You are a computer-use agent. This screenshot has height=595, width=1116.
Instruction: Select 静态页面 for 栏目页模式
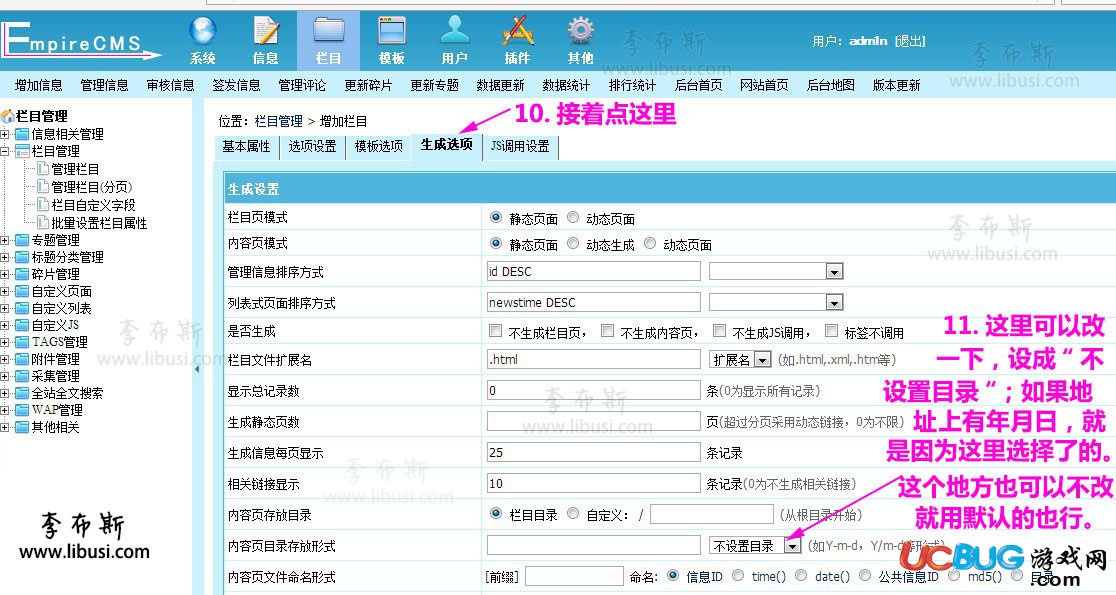pos(496,218)
